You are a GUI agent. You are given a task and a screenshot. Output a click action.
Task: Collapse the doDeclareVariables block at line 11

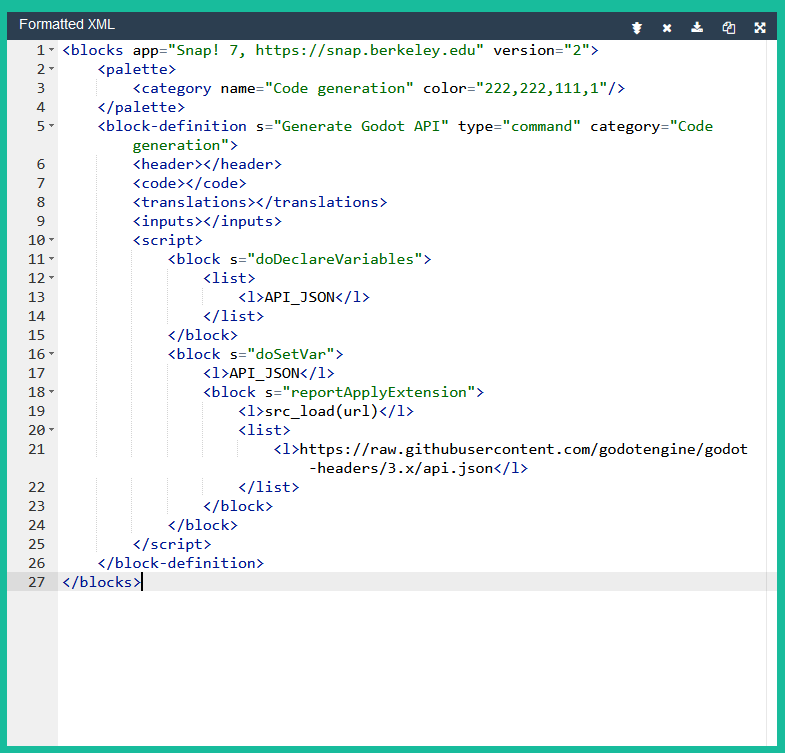(x=52, y=259)
